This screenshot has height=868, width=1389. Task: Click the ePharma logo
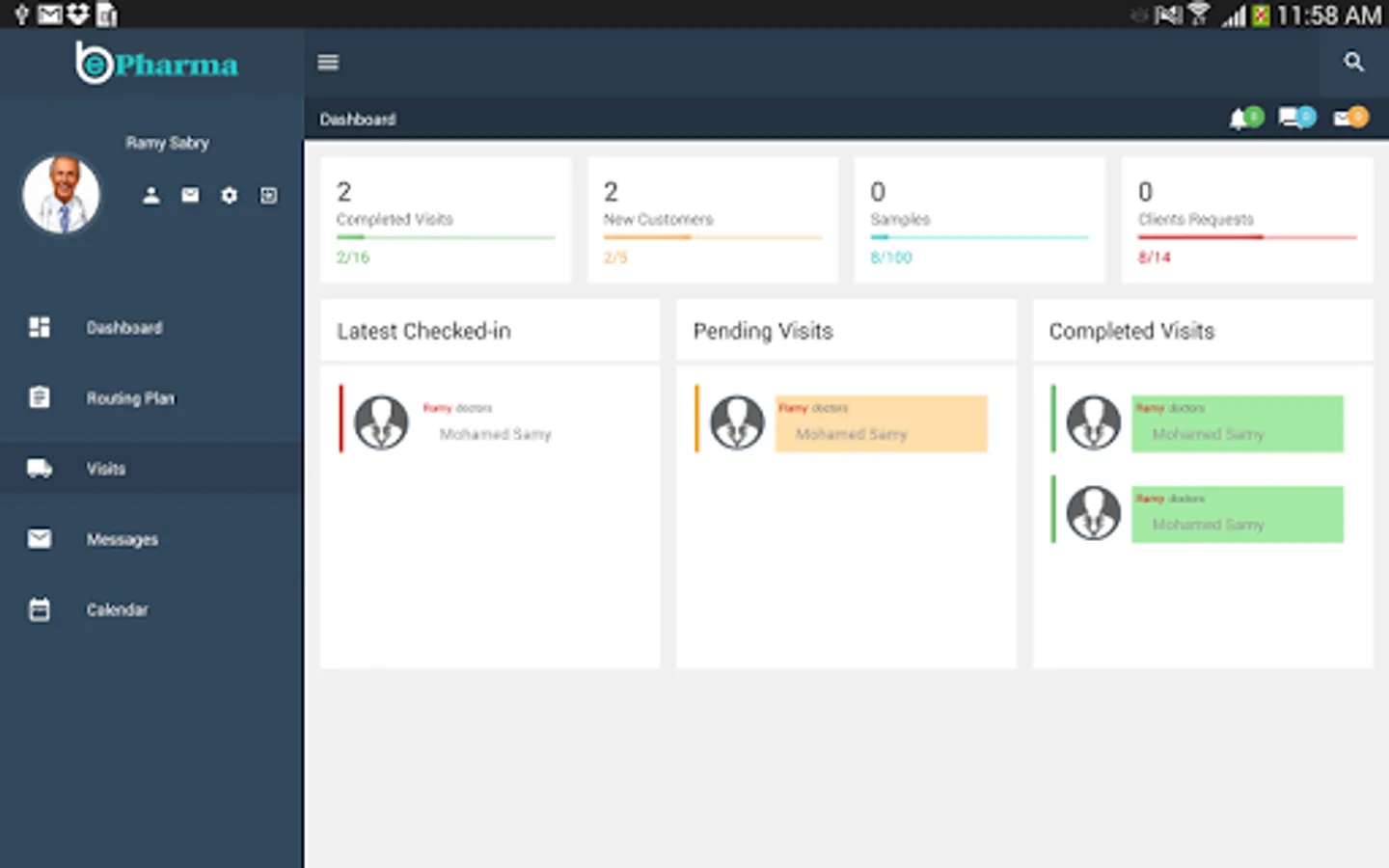click(x=156, y=64)
